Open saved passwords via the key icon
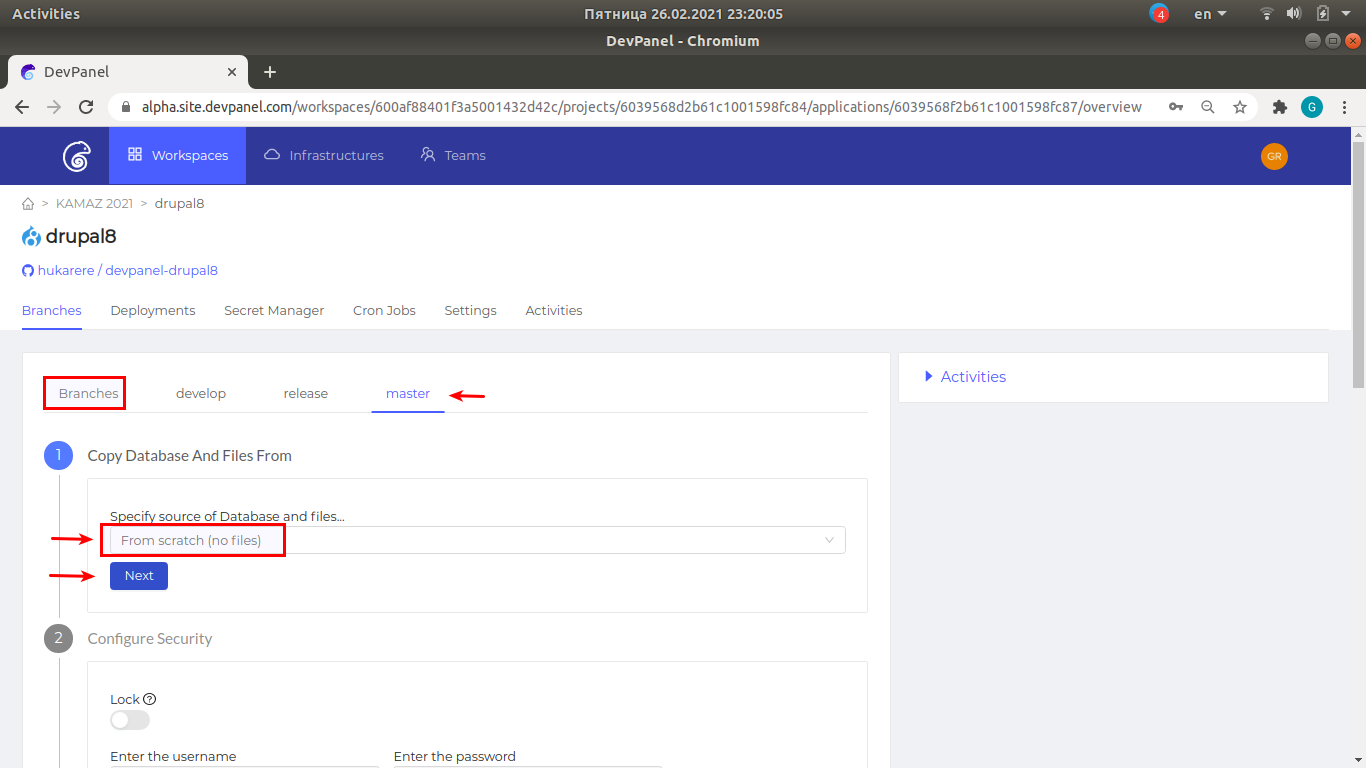Screen dimensions: 1366x768 click(x=1176, y=106)
